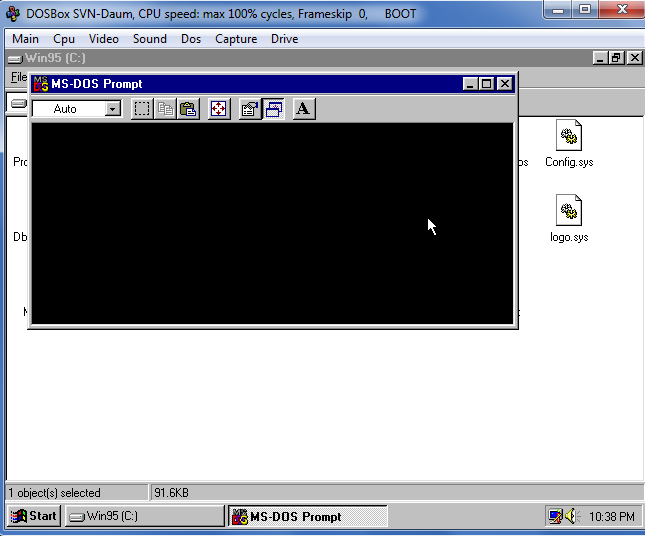The height and width of the screenshot is (536, 645).
Task: Select the logo.sys file icon
Action: (x=569, y=210)
